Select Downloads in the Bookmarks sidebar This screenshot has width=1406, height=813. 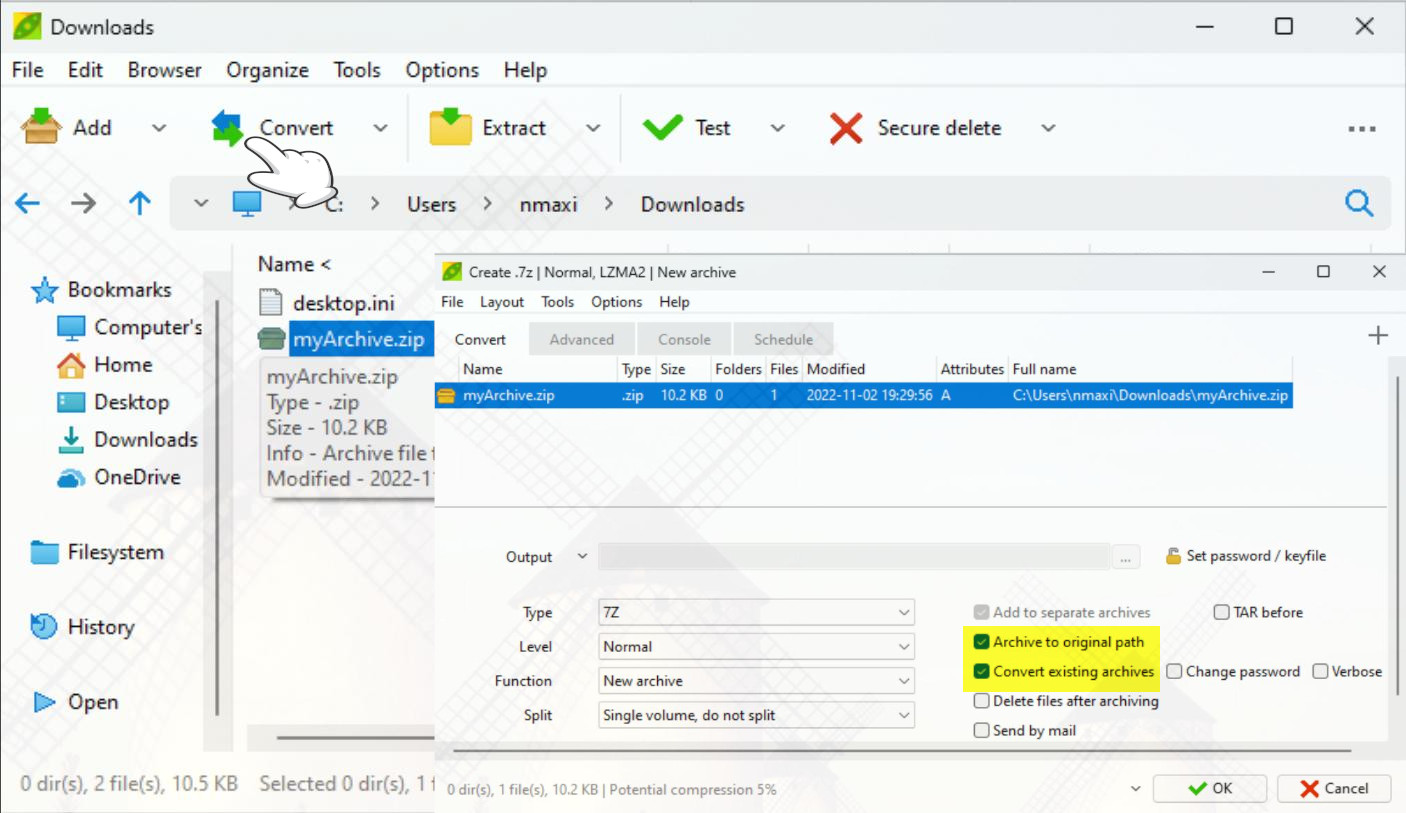145,440
